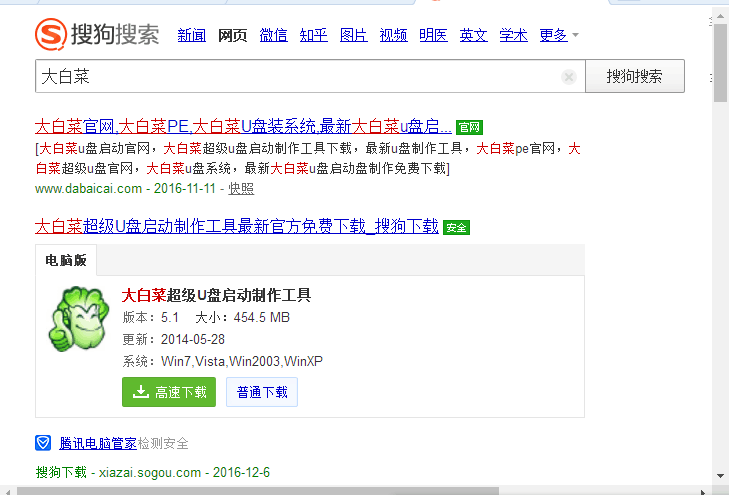Viewport: 729px width, 495px height.
Task: Click the green 安全 badge
Action: 456,227
